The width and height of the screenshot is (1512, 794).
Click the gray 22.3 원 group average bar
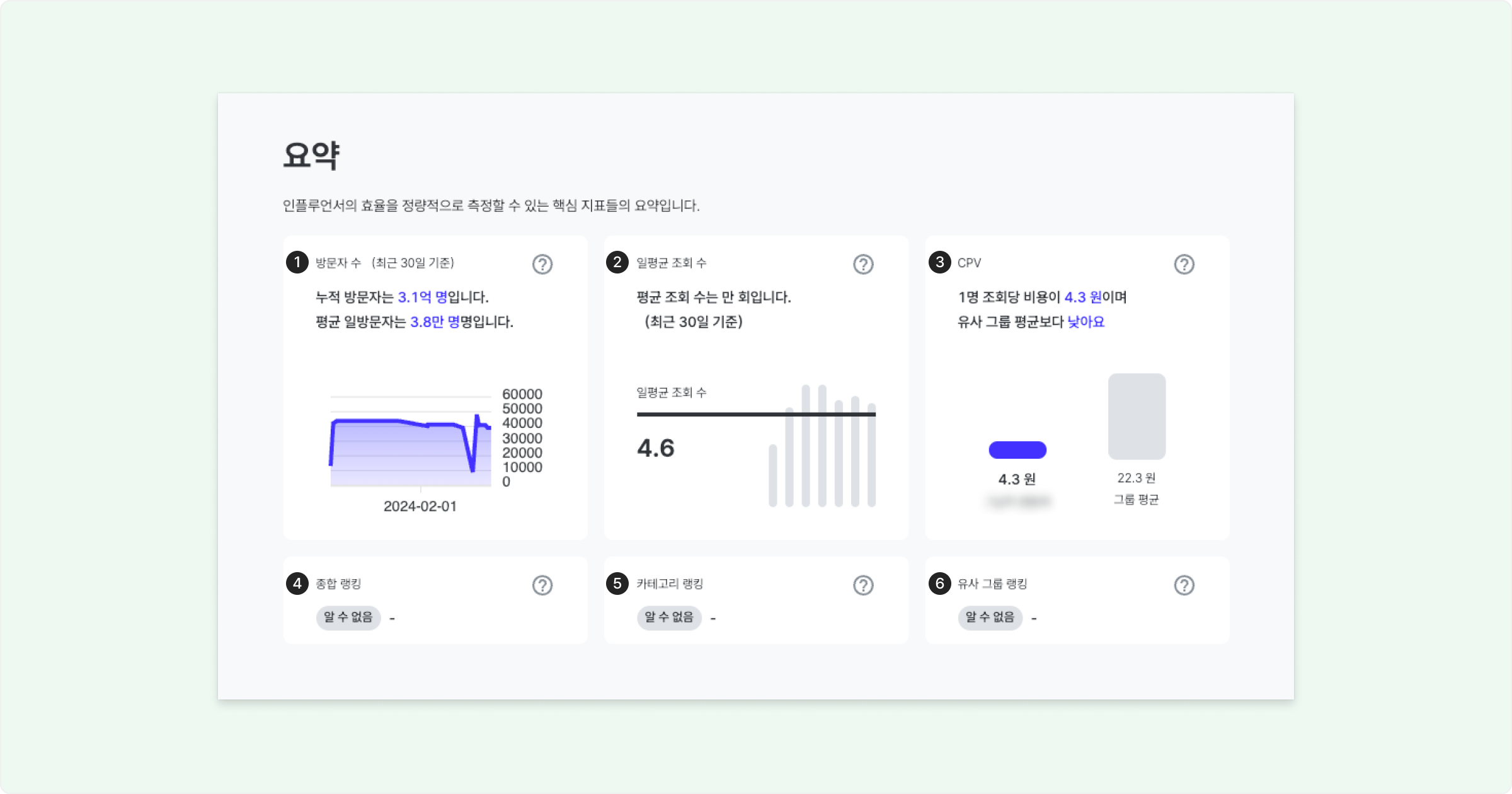(1137, 417)
